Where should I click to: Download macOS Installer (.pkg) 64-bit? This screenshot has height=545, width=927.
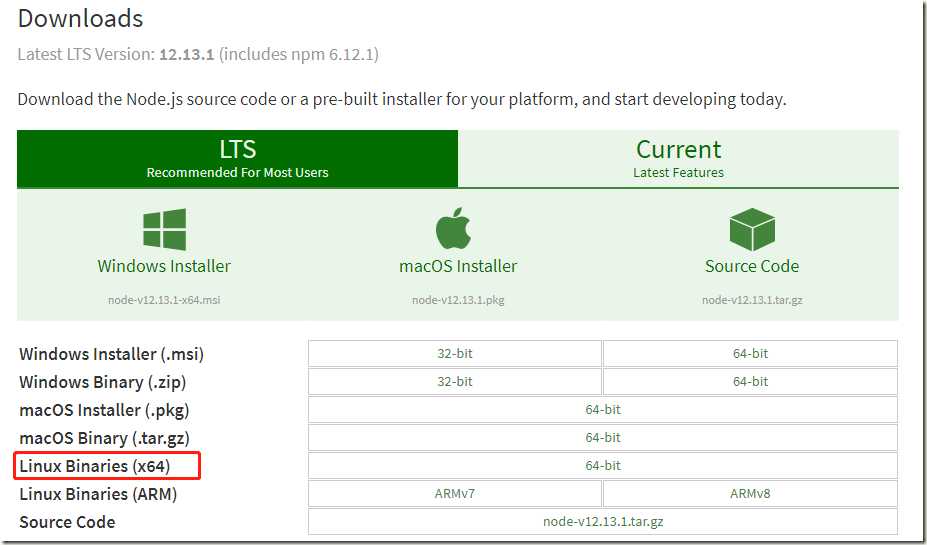(x=603, y=409)
